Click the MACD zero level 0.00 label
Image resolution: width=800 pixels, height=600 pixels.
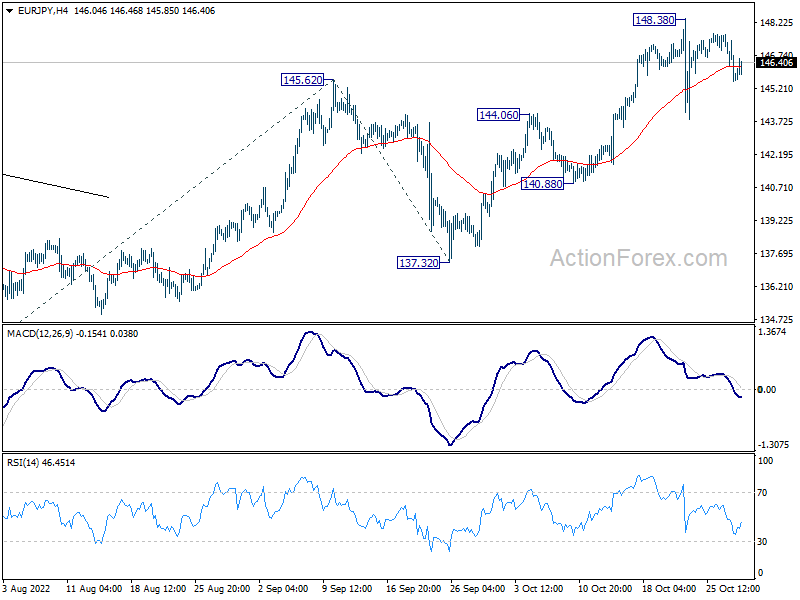767,390
